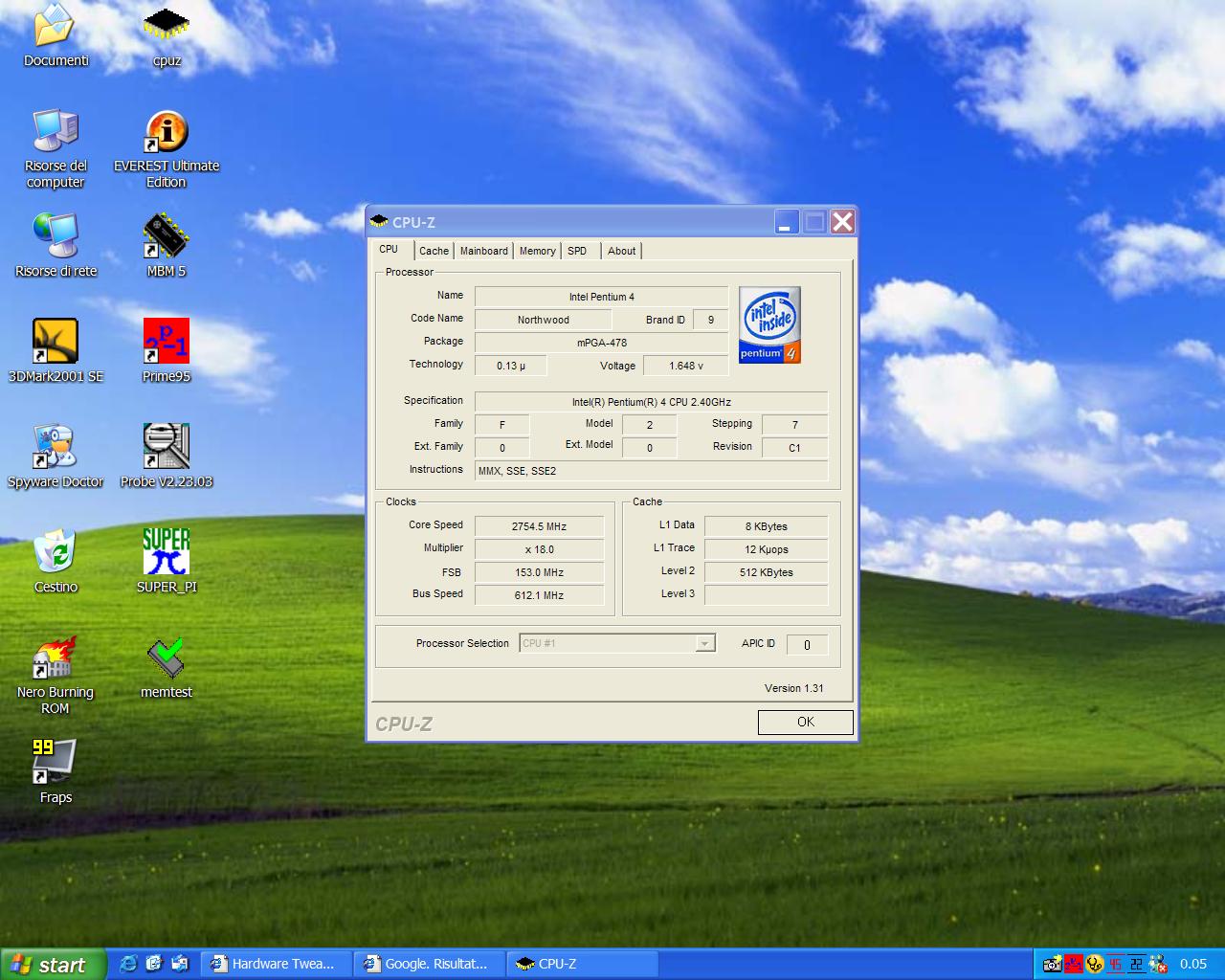The width and height of the screenshot is (1225, 980).
Task: Switch to the Cache tab
Action: point(434,251)
